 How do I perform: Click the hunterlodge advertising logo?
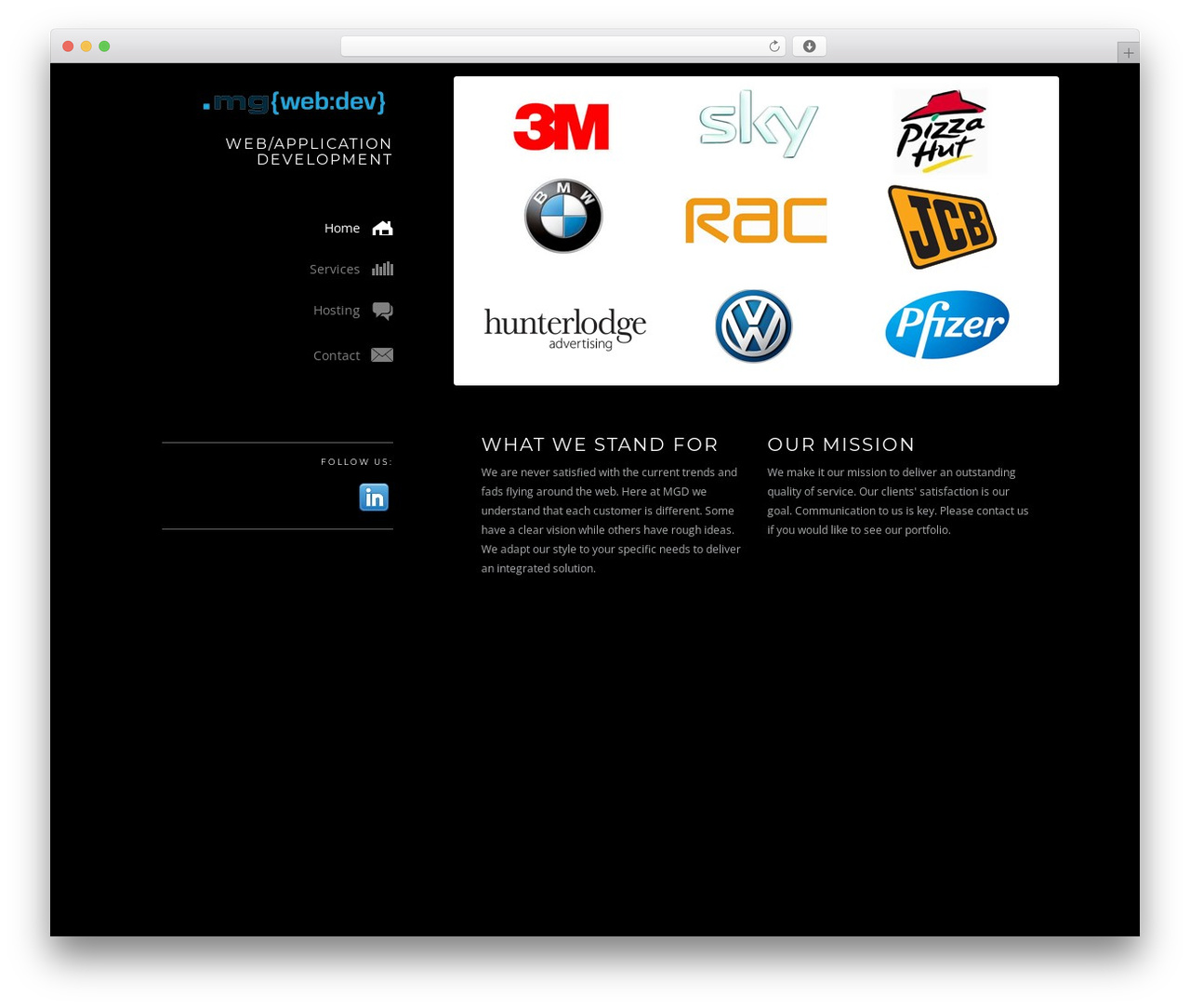565,329
